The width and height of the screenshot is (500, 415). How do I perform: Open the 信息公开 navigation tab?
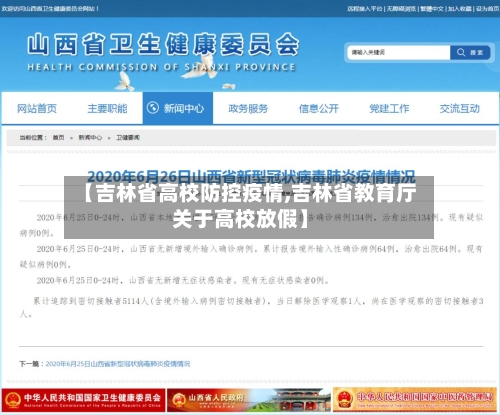319,108
